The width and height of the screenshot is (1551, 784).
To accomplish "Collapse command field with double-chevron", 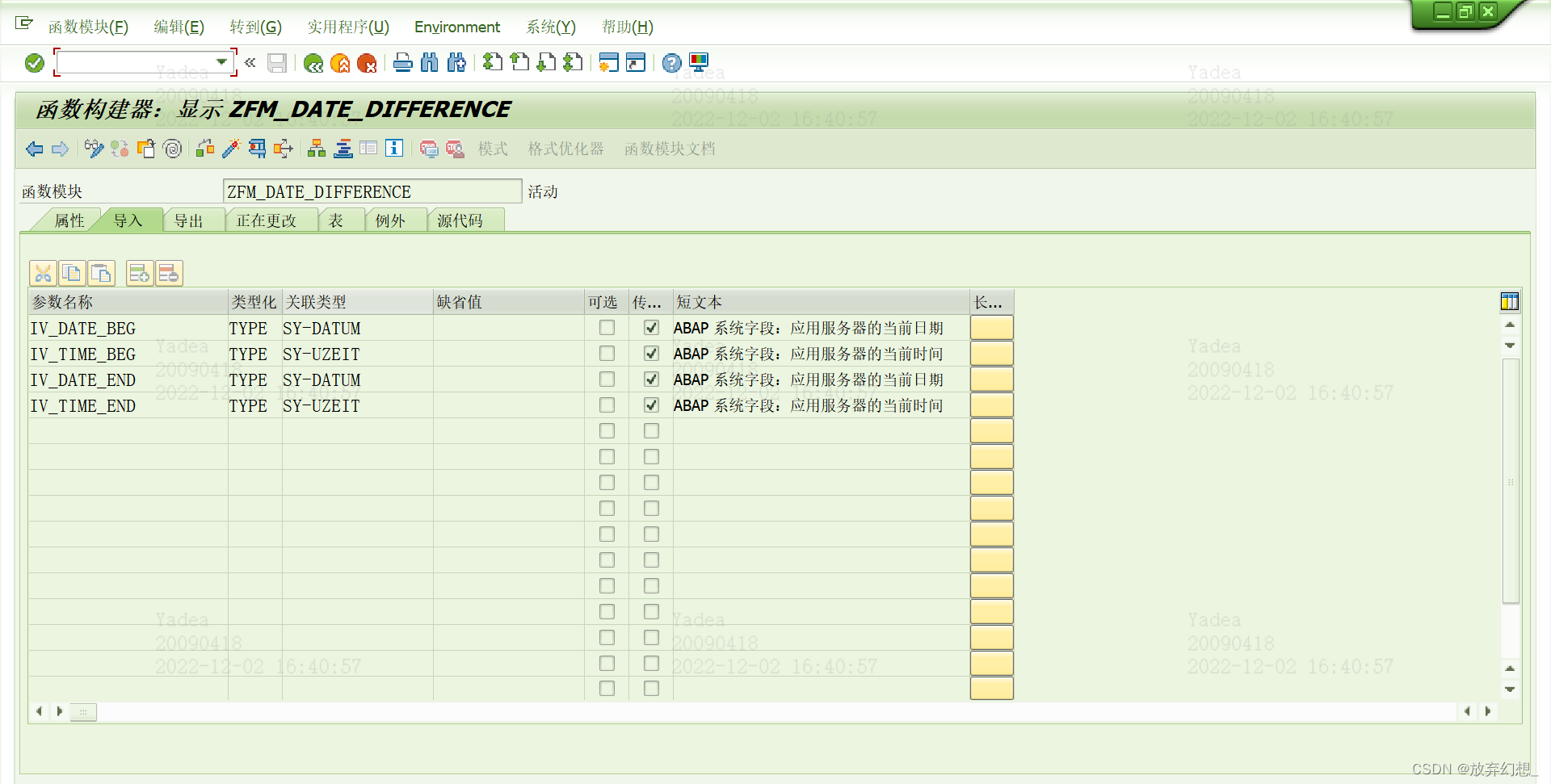I will pyautogui.click(x=250, y=62).
